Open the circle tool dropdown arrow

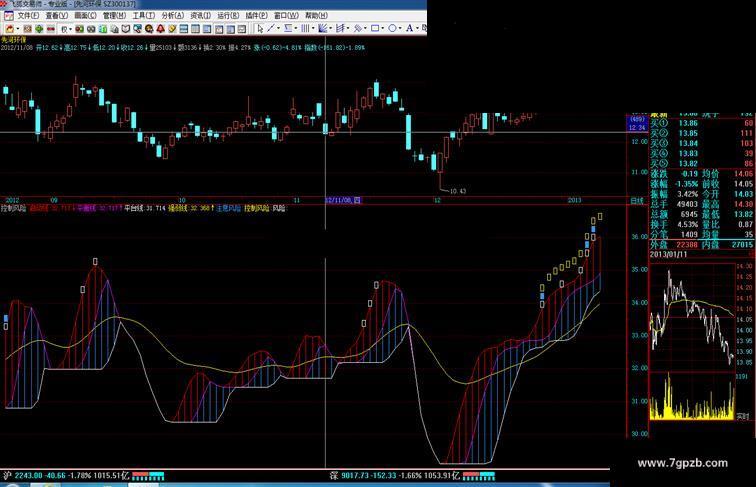[400, 28]
